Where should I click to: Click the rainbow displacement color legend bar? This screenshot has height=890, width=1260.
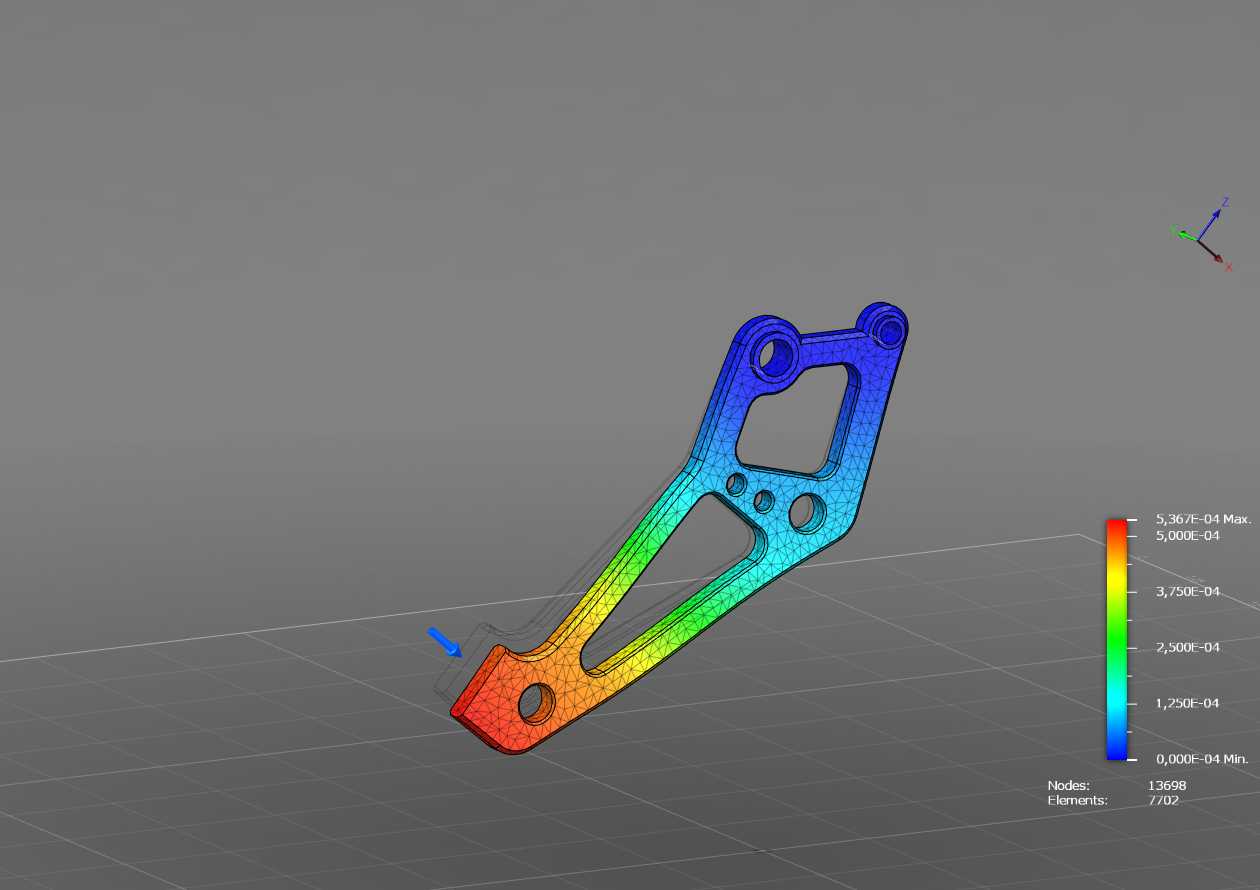click(1117, 640)
